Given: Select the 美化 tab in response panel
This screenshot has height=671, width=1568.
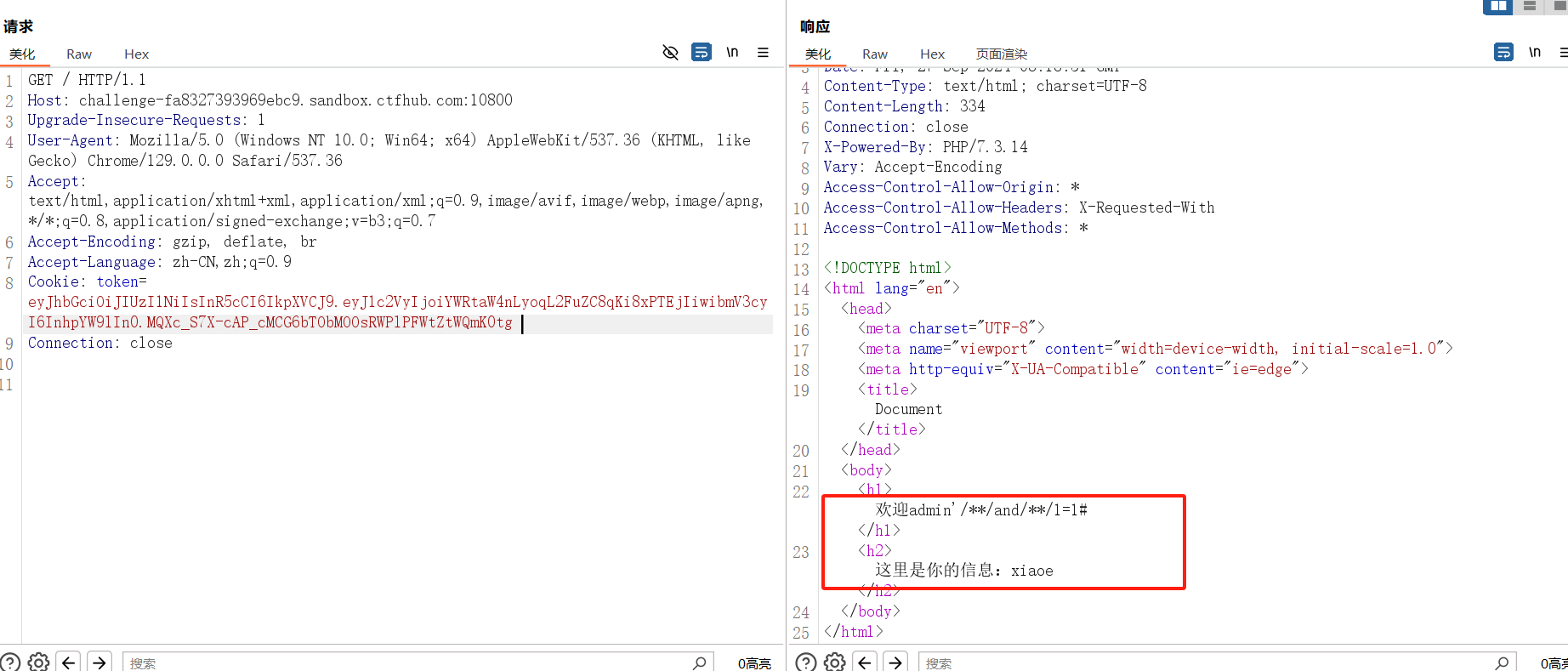Looking at the screenshot, I should point(818,54).
